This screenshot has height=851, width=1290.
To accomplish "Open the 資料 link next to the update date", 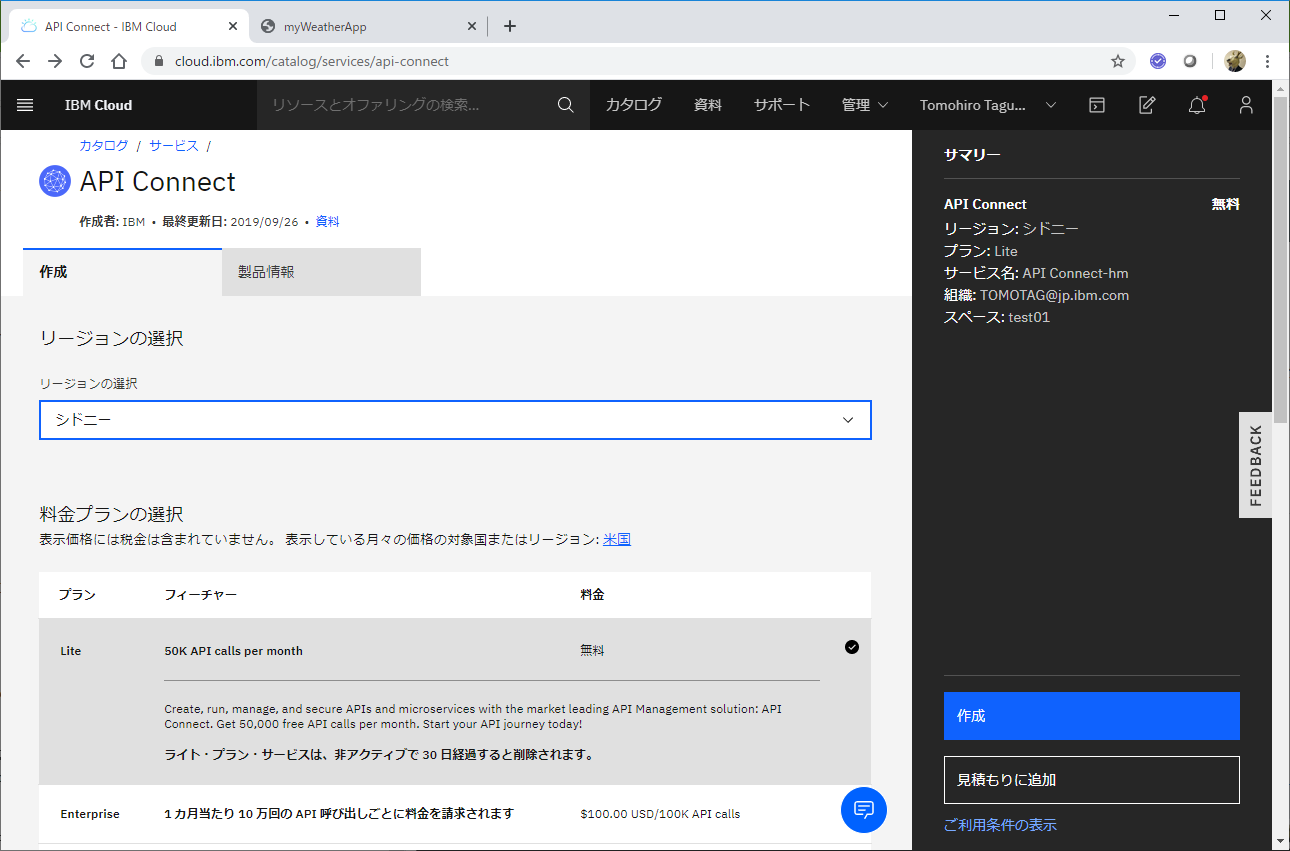I will [328, 222].
